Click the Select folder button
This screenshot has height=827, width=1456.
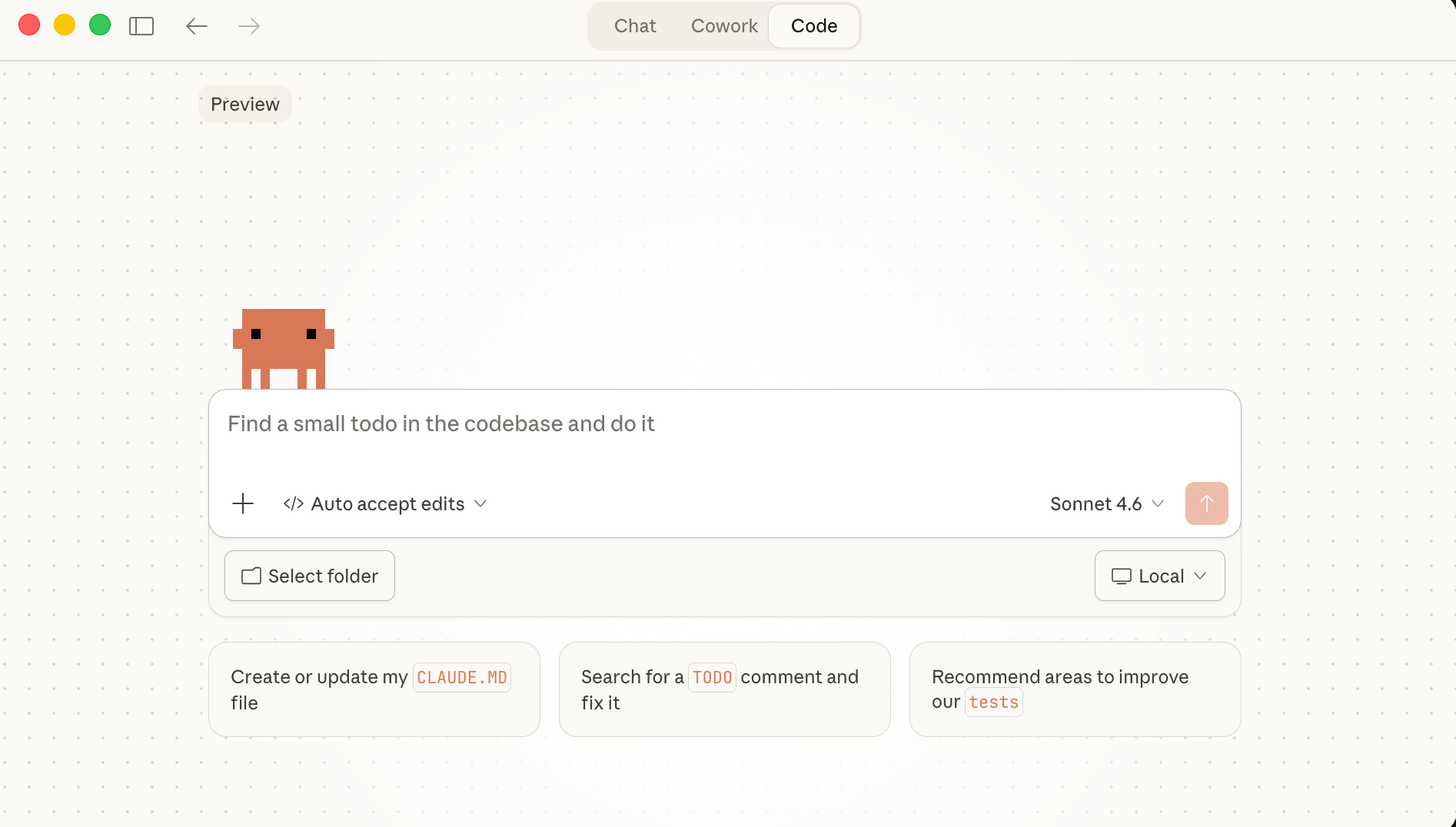(309, 576)
